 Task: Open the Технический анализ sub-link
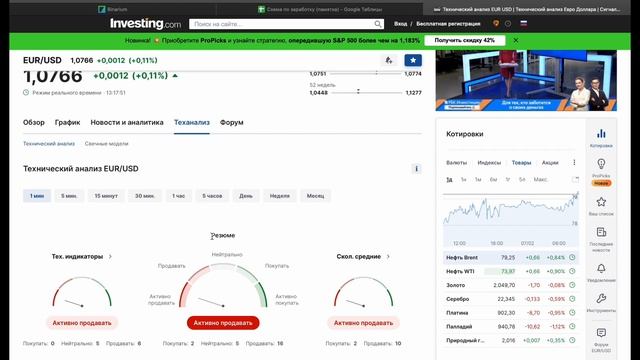point(49,144)
